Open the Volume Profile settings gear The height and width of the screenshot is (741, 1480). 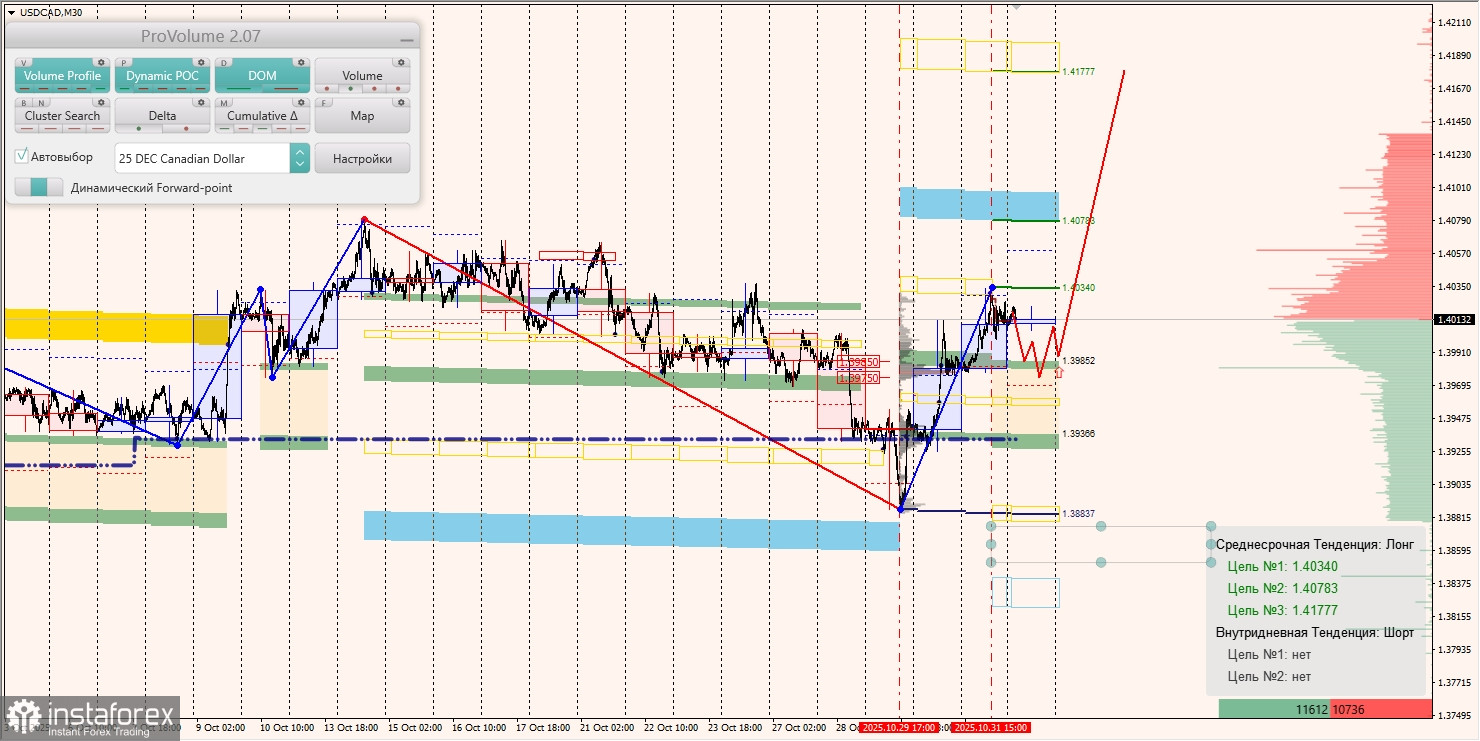click(x=101, y=62)
